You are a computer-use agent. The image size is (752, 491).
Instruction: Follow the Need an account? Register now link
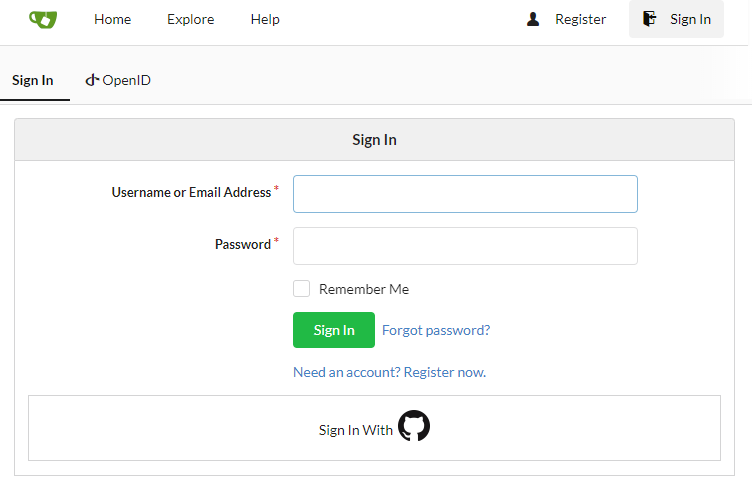click(389, 372)
